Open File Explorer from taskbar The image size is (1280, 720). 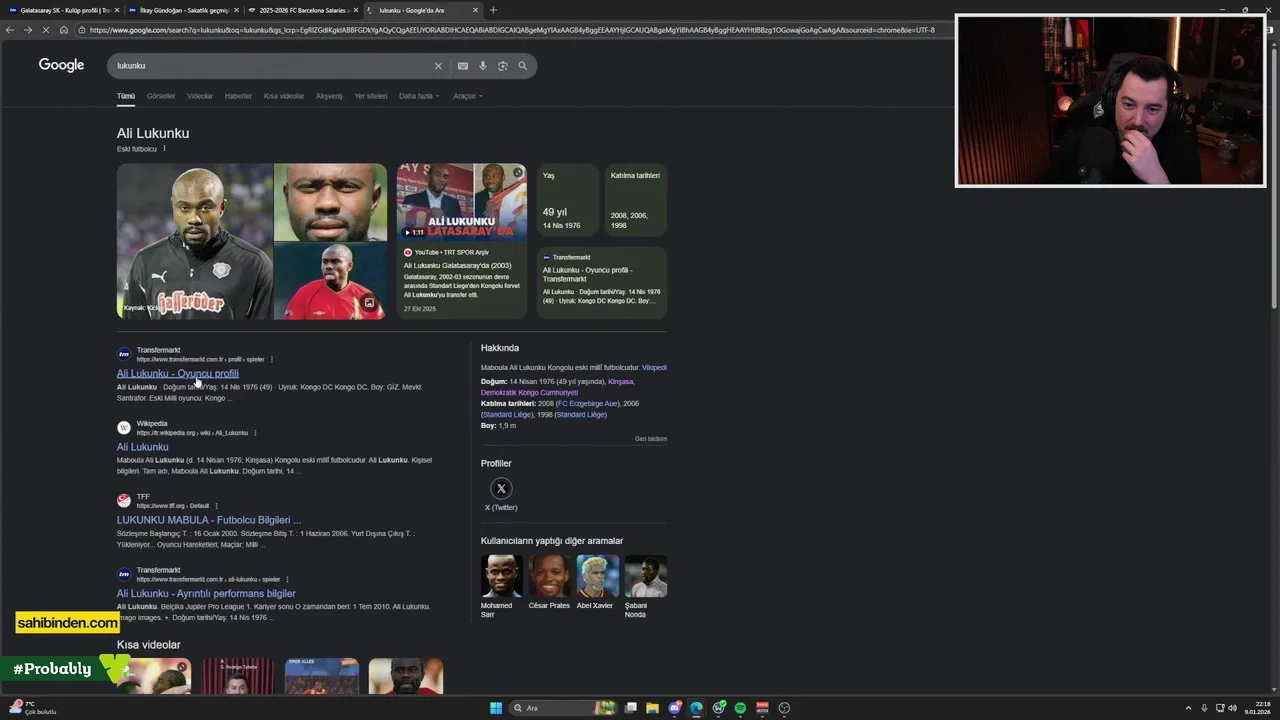[x=652, y=708]
